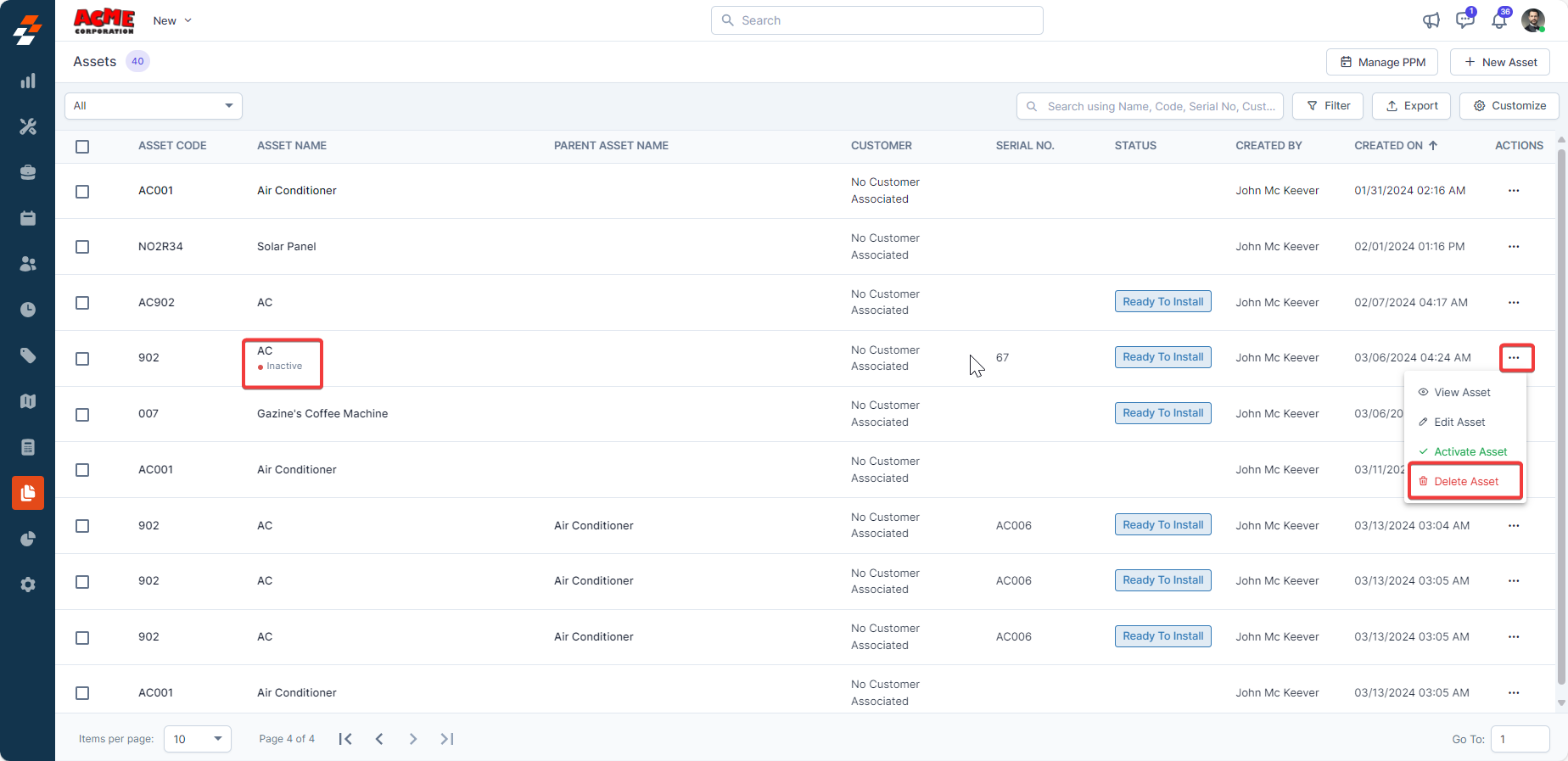Open the chat messages icon
The width and height of the screenshot is (1568, 761).
pyautogui.click(x=1464, y=20)
